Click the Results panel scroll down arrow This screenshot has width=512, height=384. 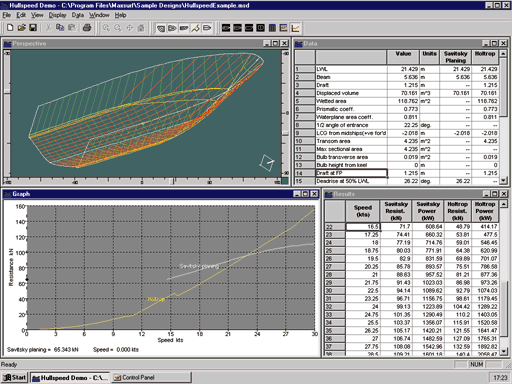point(504,351)
